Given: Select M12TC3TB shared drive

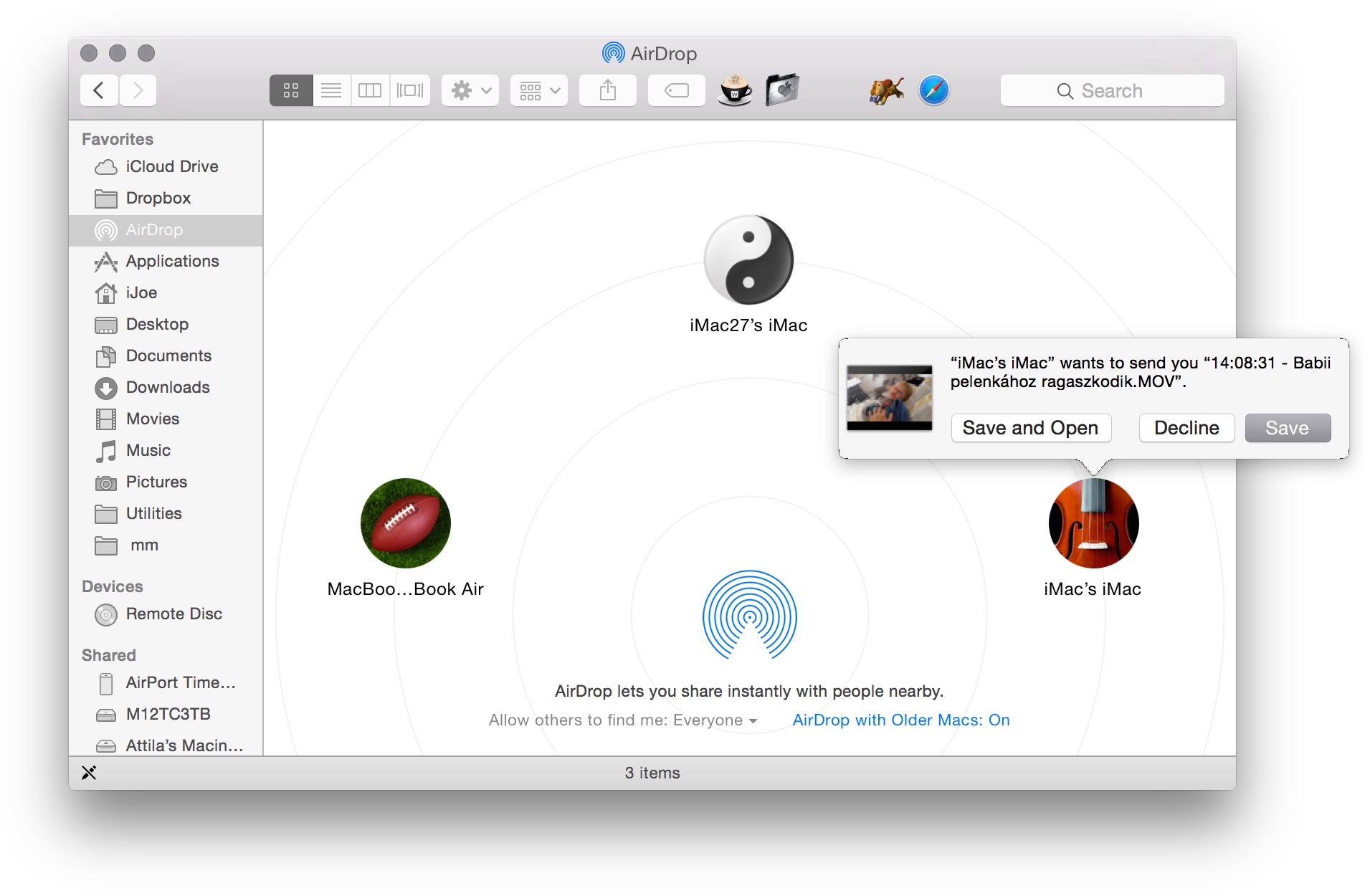Looking at the screenshot, I should [x=166, y=714].
